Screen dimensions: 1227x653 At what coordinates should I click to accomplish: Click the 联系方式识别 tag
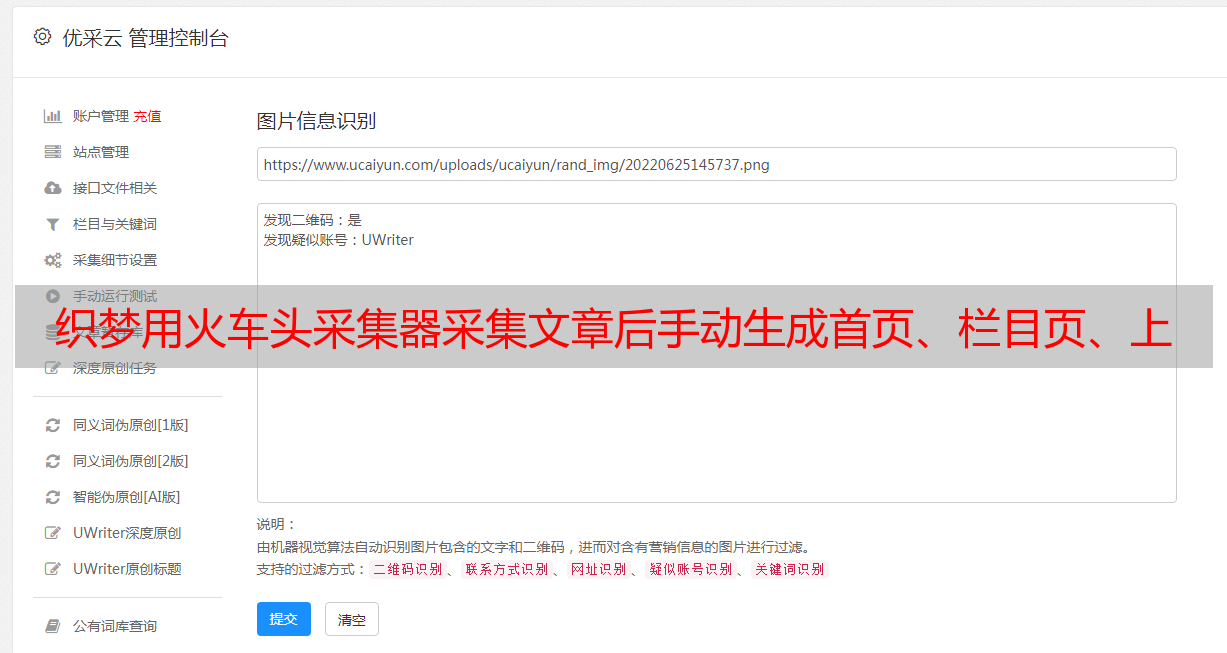(506, 569)
